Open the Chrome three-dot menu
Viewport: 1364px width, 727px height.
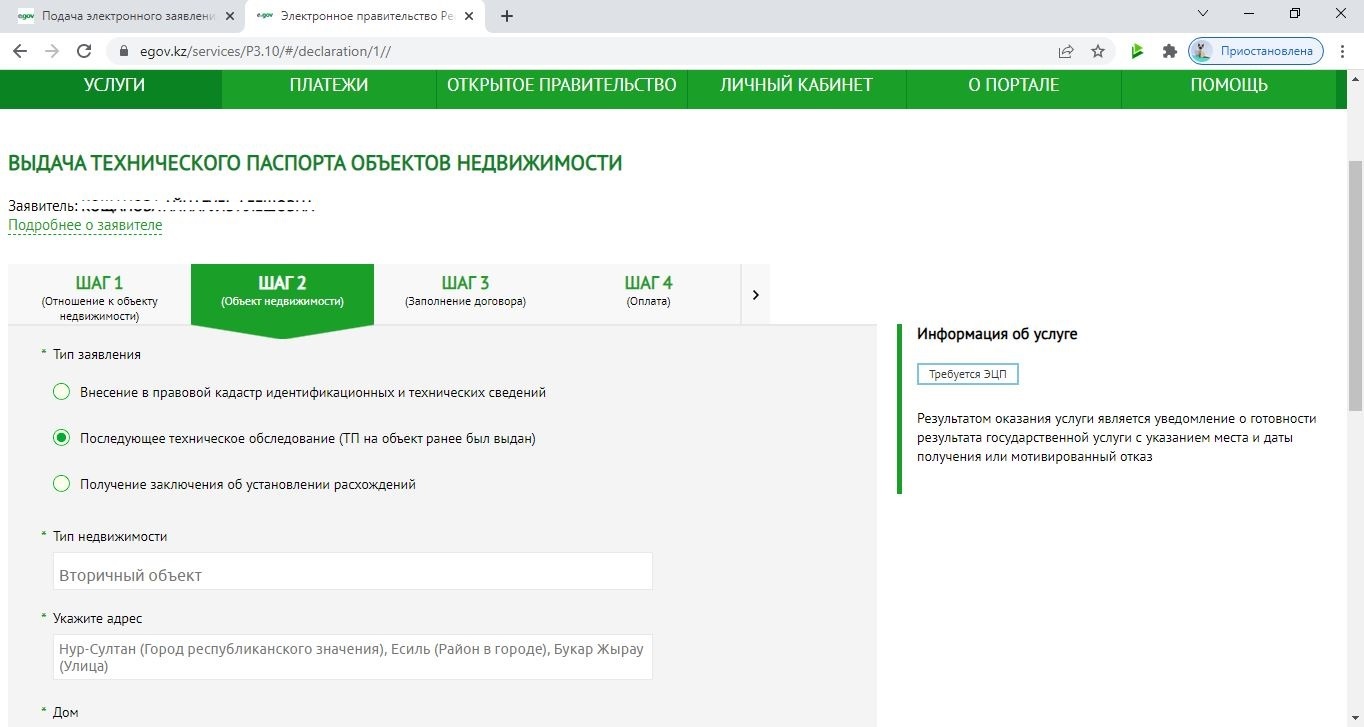(1343, 51)
